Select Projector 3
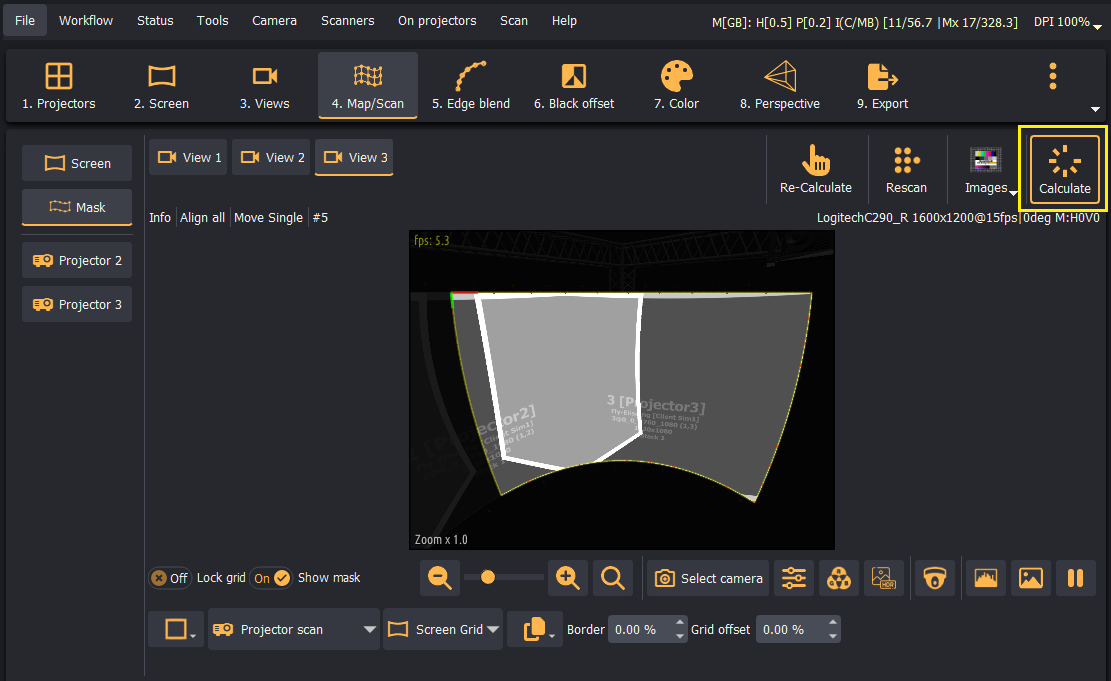The height and width of the screenshot is (681, 1111). pyautogui.click(x=77, y=304)
